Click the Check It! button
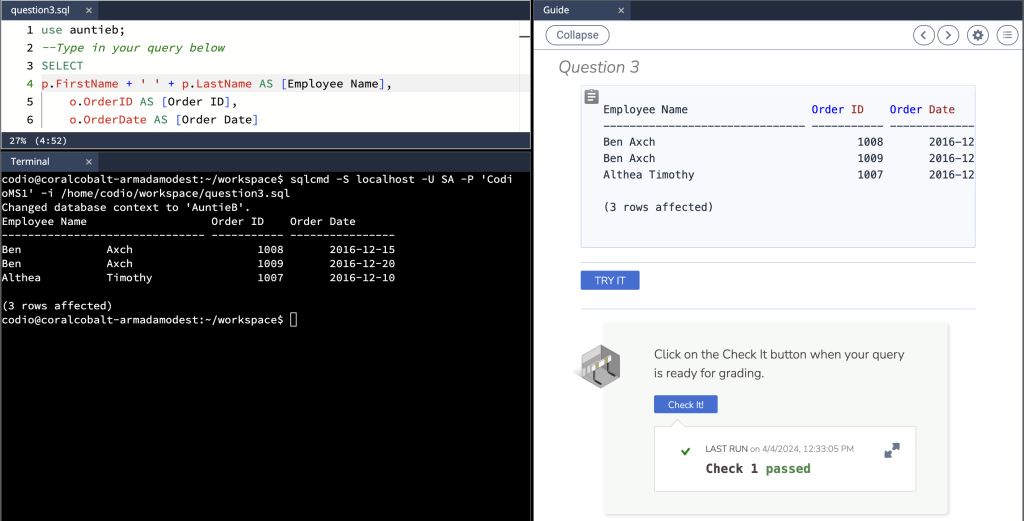The width and height of the screenshot is (1024, 521). (685, 405)
